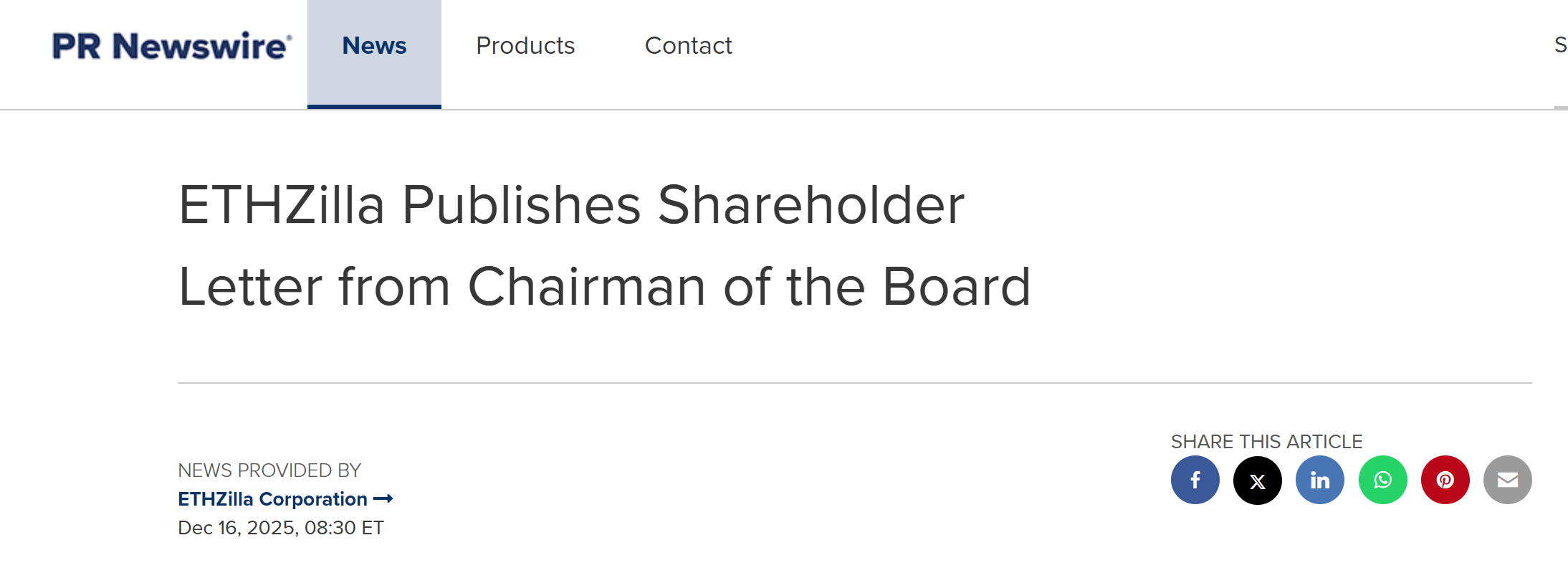Click the "Board" word in the headline
Screen dimensions: 1568x568
956,287
